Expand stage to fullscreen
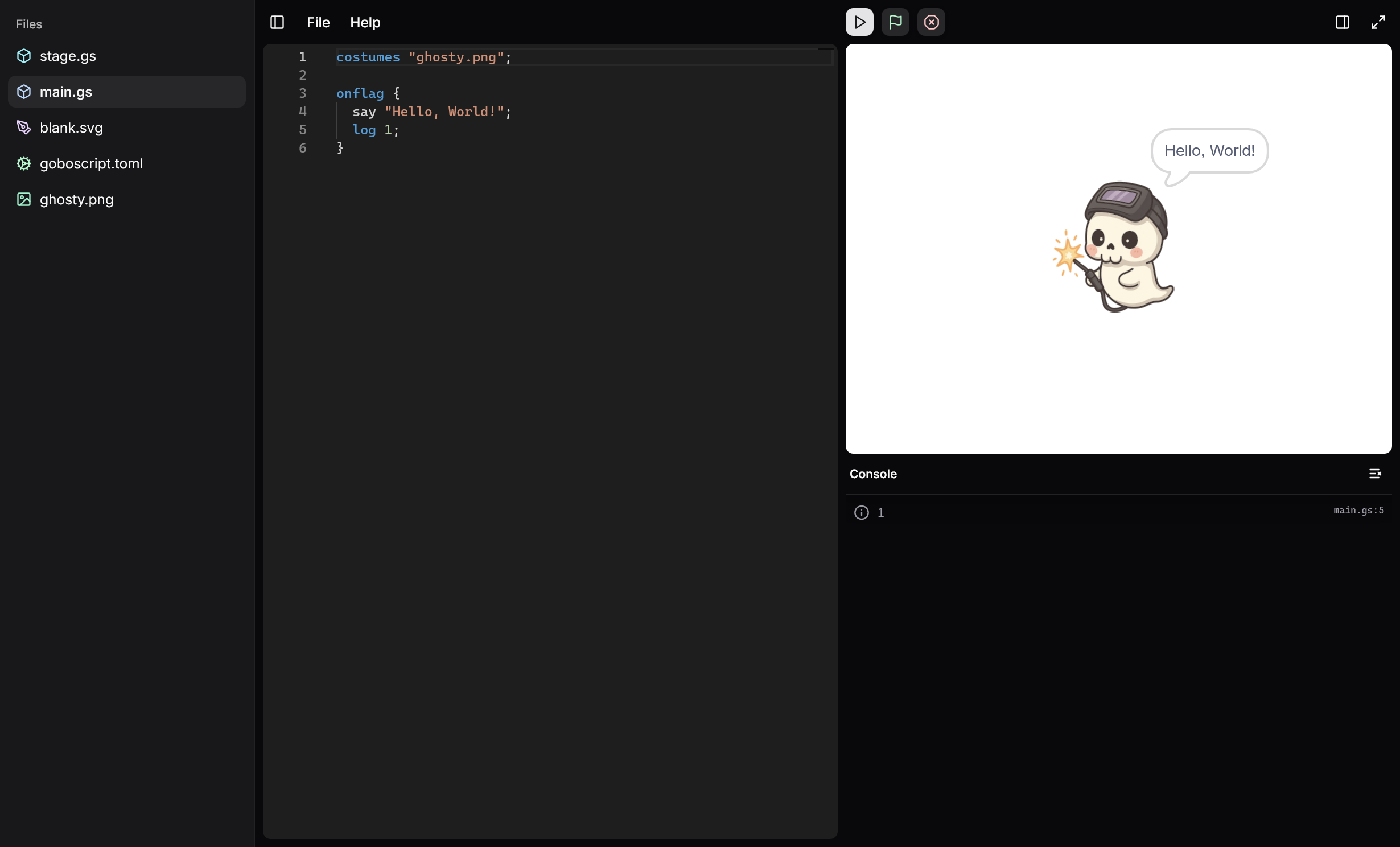1400x847 pixels. (x=1378, y=22)
